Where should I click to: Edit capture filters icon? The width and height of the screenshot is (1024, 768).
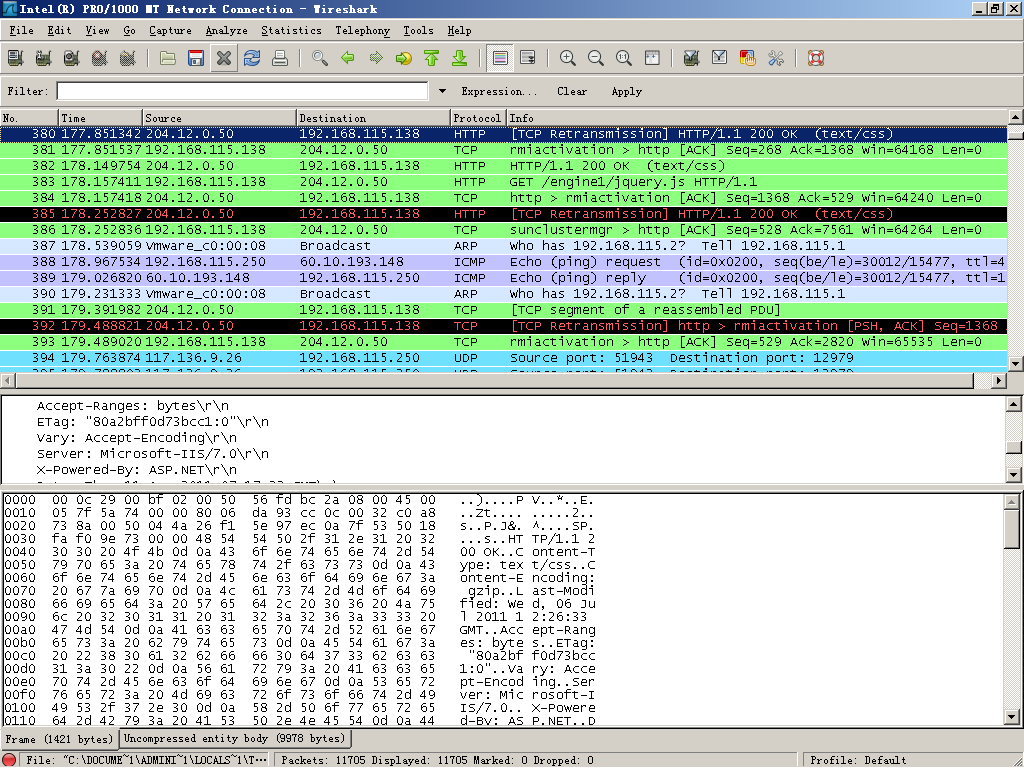point(692,58)
